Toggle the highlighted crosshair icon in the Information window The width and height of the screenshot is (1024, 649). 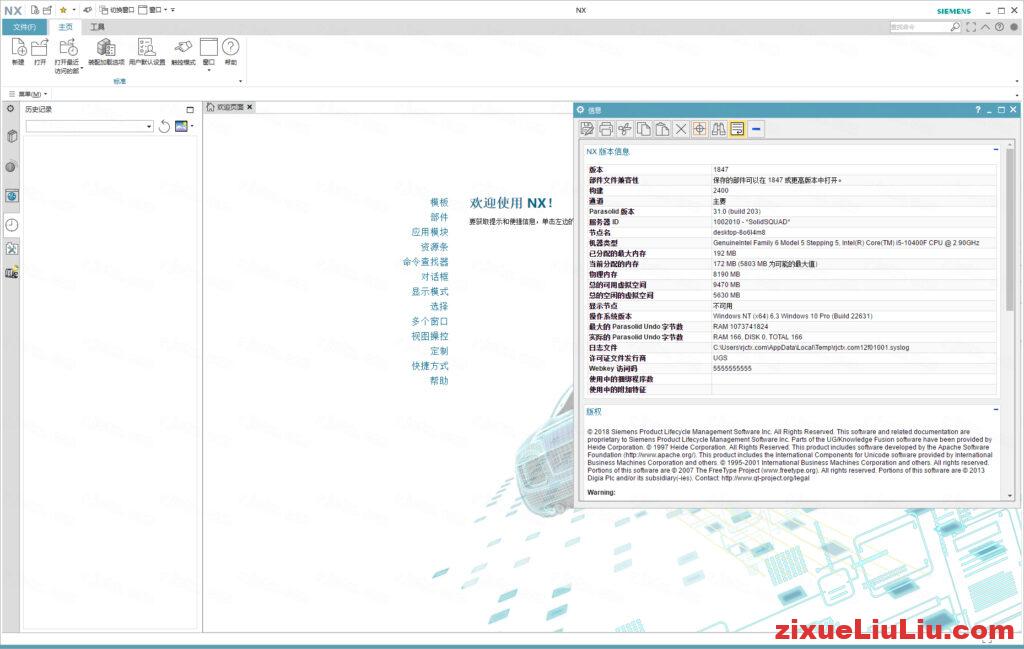pyautogui.click(x=700, y=128)
